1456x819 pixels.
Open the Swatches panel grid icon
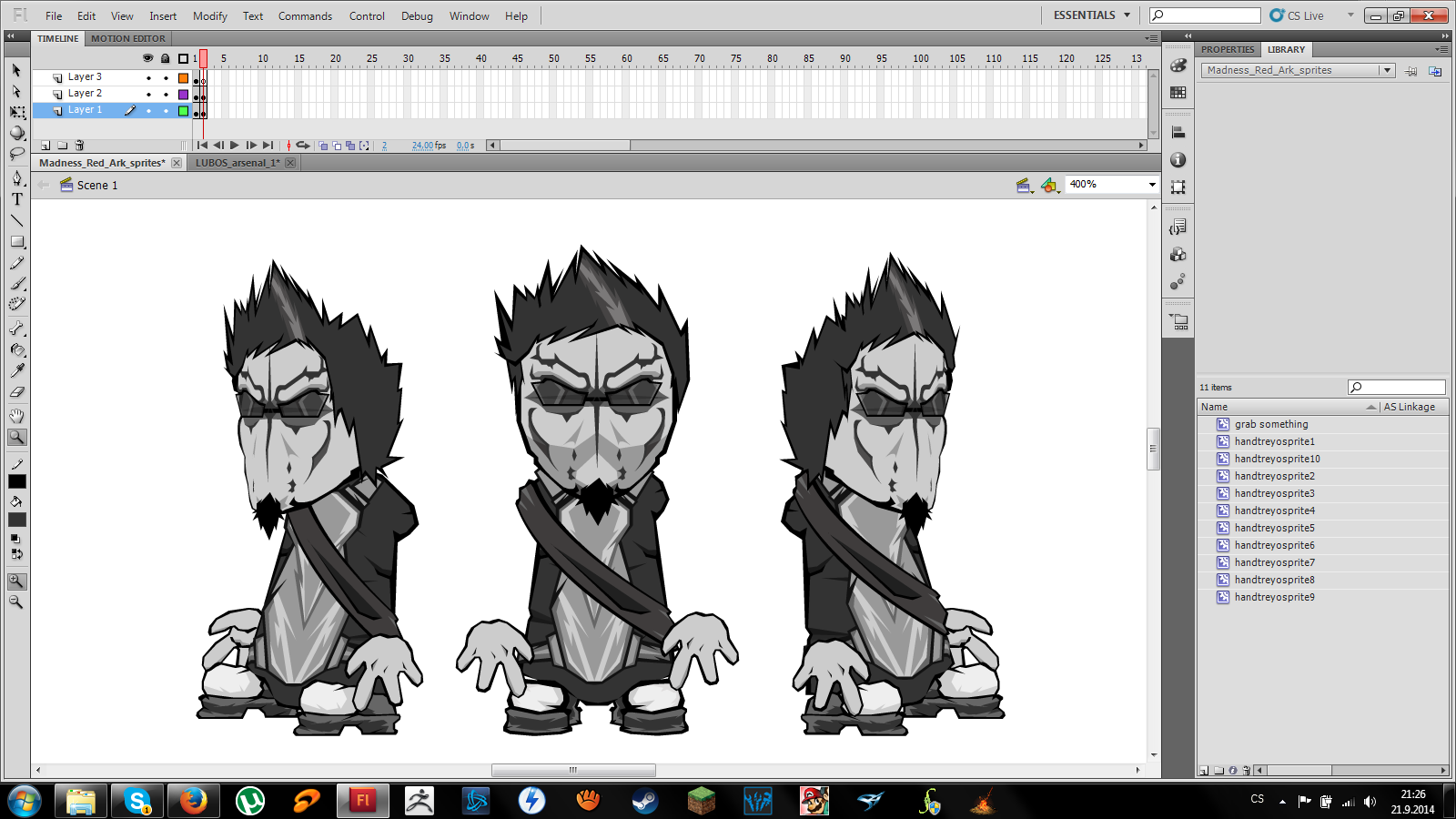(x=1178, y=93)
